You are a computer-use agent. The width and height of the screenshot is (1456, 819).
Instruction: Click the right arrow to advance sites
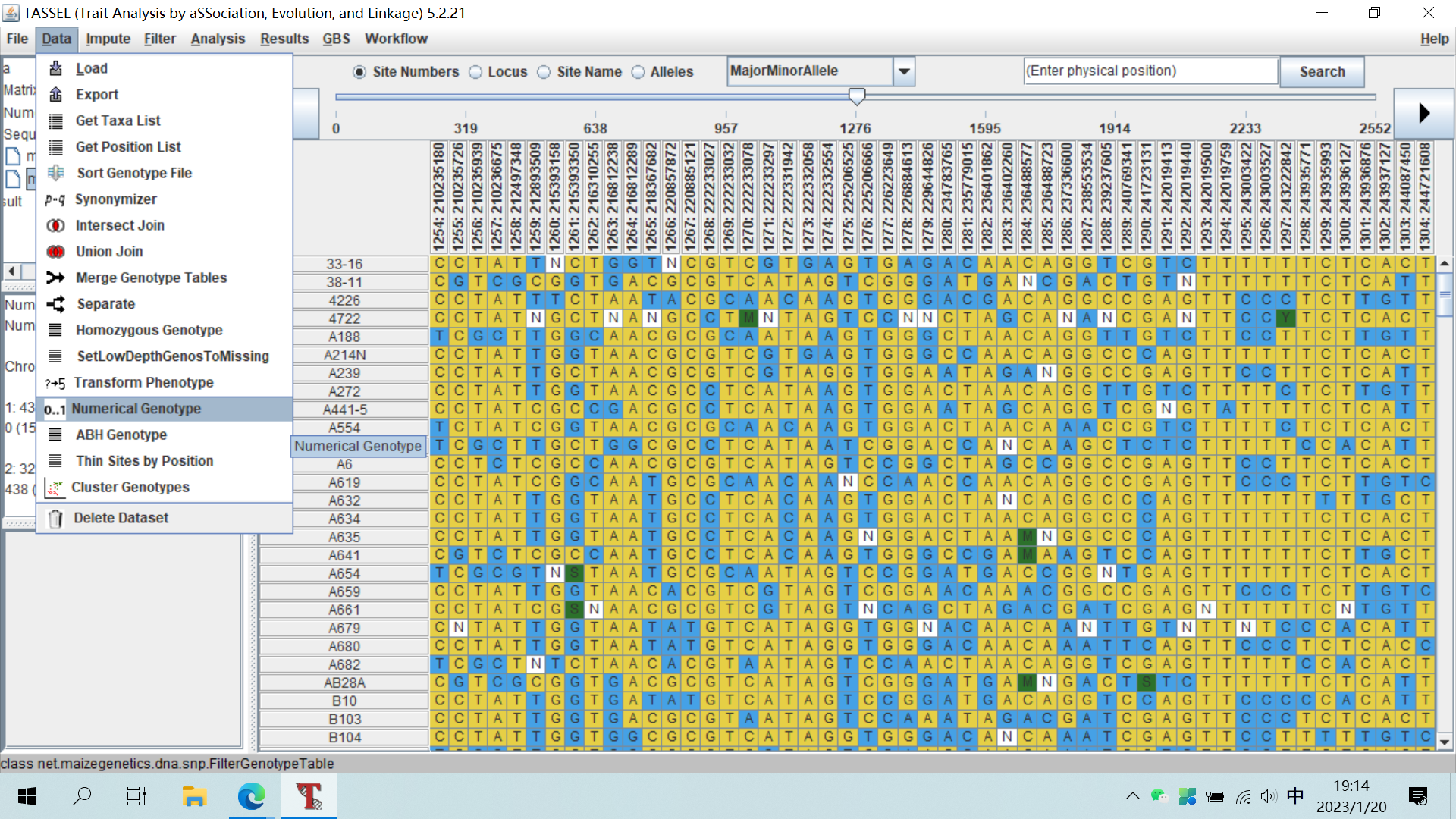pyautogui.click(x=1423, y=112)
